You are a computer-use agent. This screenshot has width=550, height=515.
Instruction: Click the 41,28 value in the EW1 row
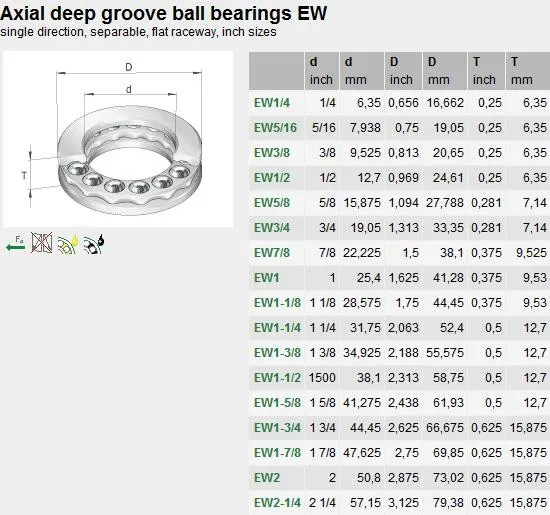(448, 278)
